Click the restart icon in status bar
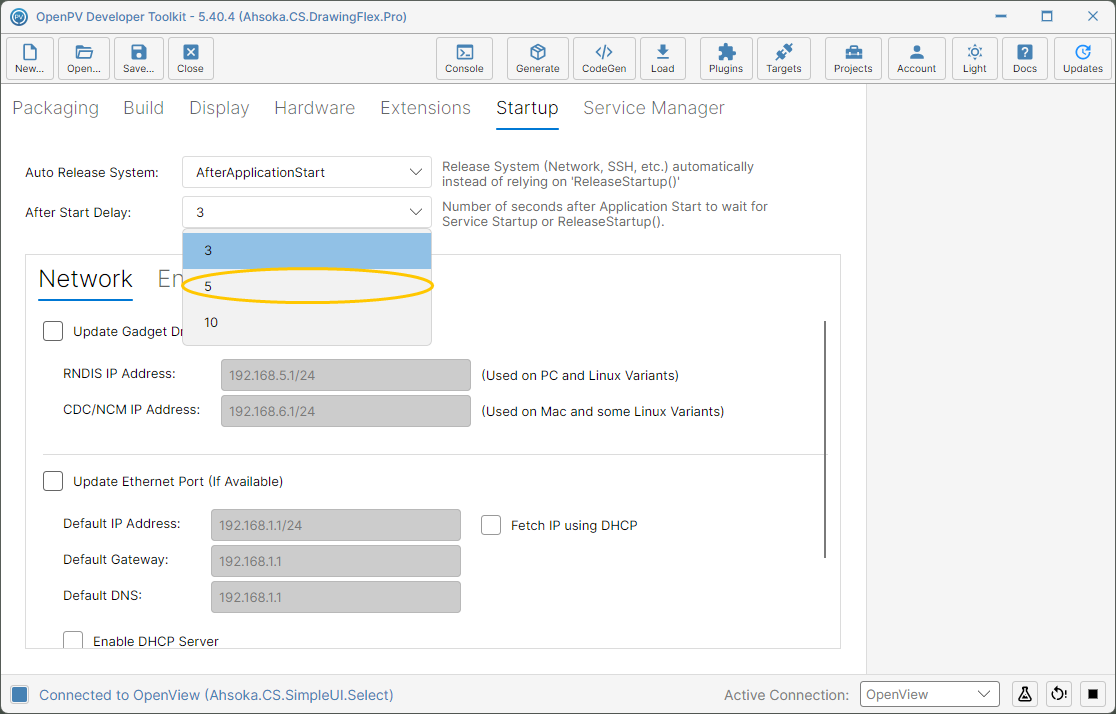 click(1059, 694)
